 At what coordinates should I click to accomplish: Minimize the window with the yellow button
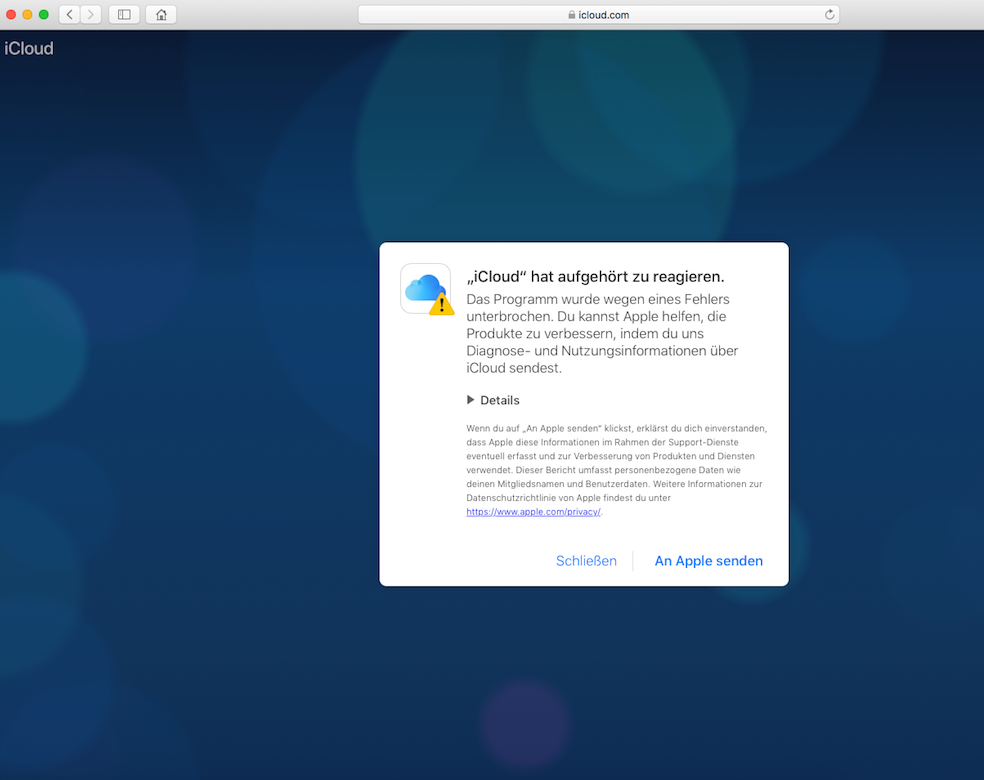pos(27,14)
